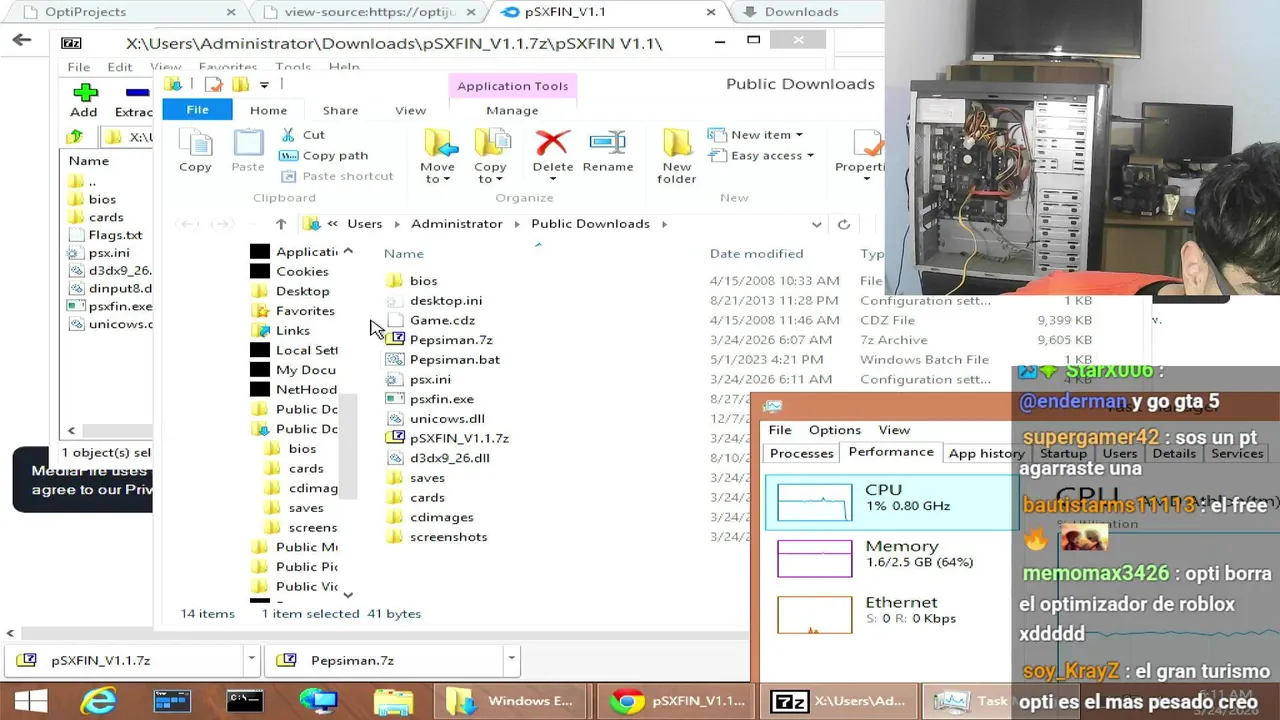Open Pepsiman.7z download options arrow
The width and height of the screenshot is (1280, 720).
511,659
